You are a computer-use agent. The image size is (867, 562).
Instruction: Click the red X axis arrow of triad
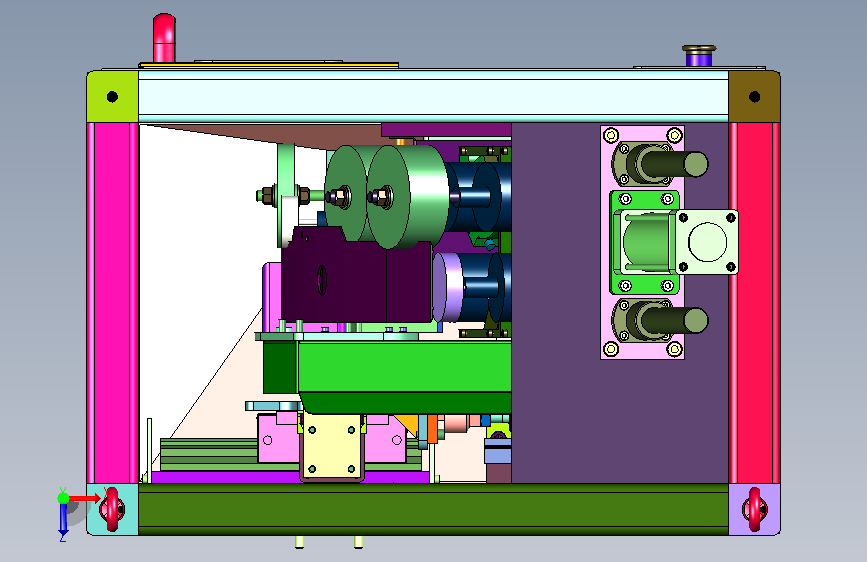pos(85,498)
